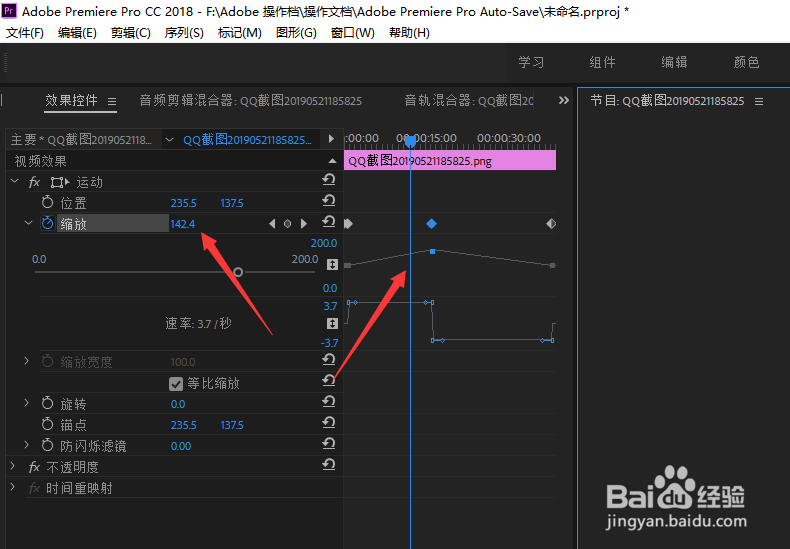
Task: Switch to the 组件 workspace
Action: click(603, 62)
